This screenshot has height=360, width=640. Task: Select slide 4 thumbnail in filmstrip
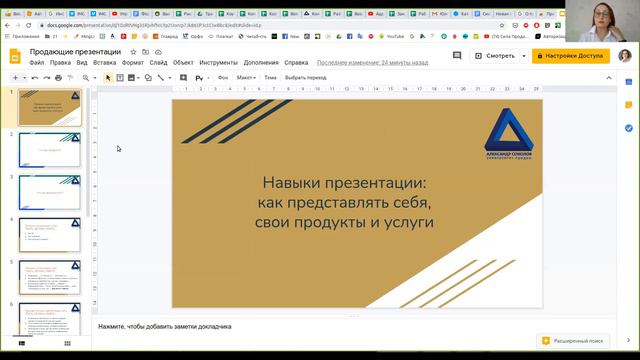pyautogui.click(x=49, y=235)
